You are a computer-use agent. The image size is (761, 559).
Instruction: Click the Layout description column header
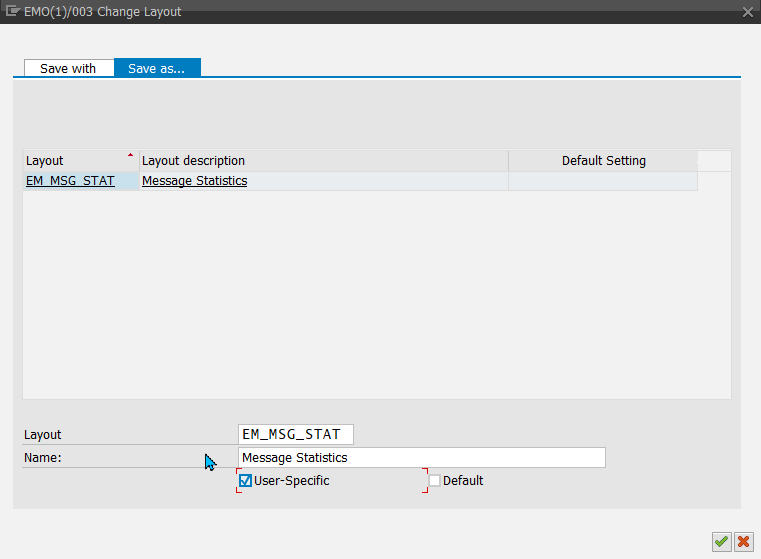pyautogui.click(x=324, y=161)
